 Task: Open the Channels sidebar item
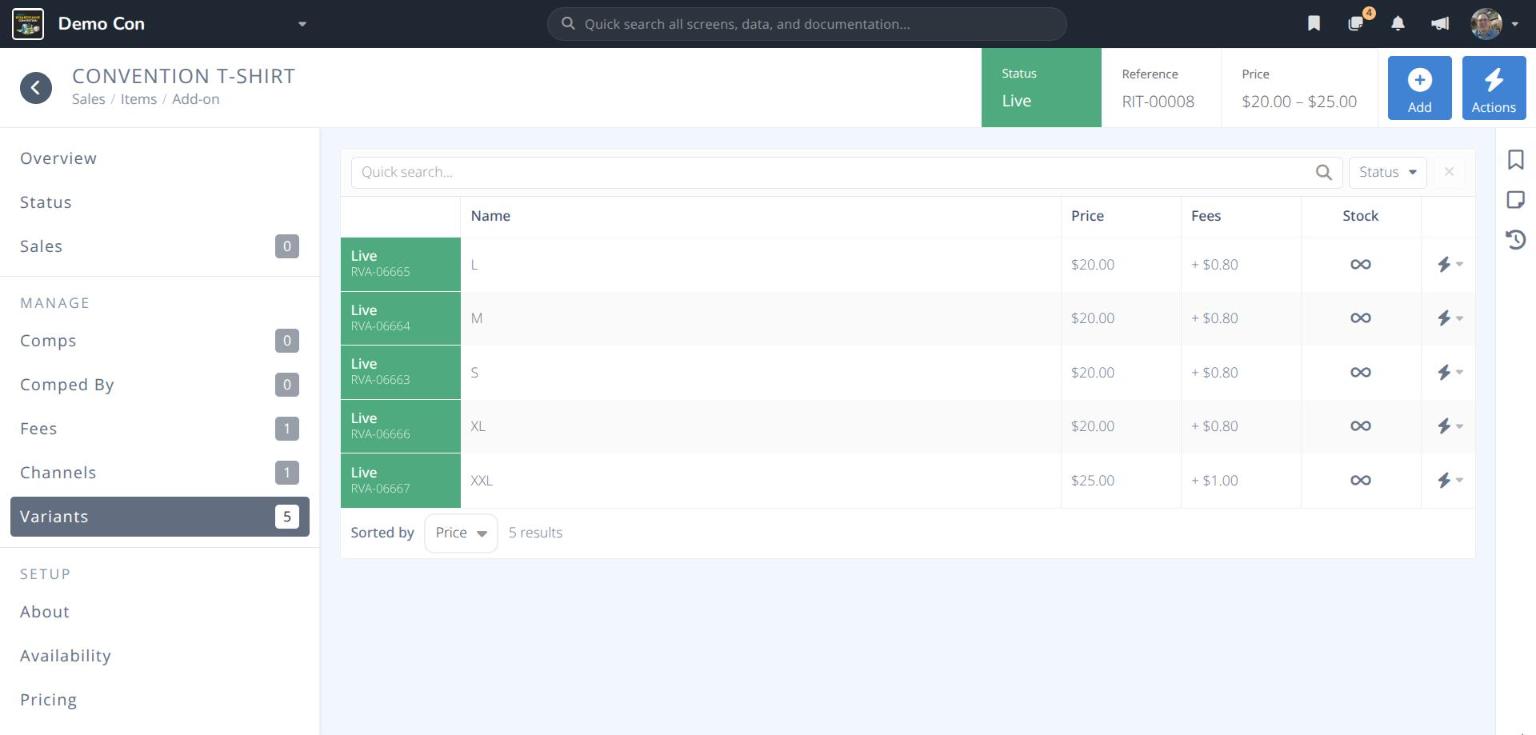(160, 473)
